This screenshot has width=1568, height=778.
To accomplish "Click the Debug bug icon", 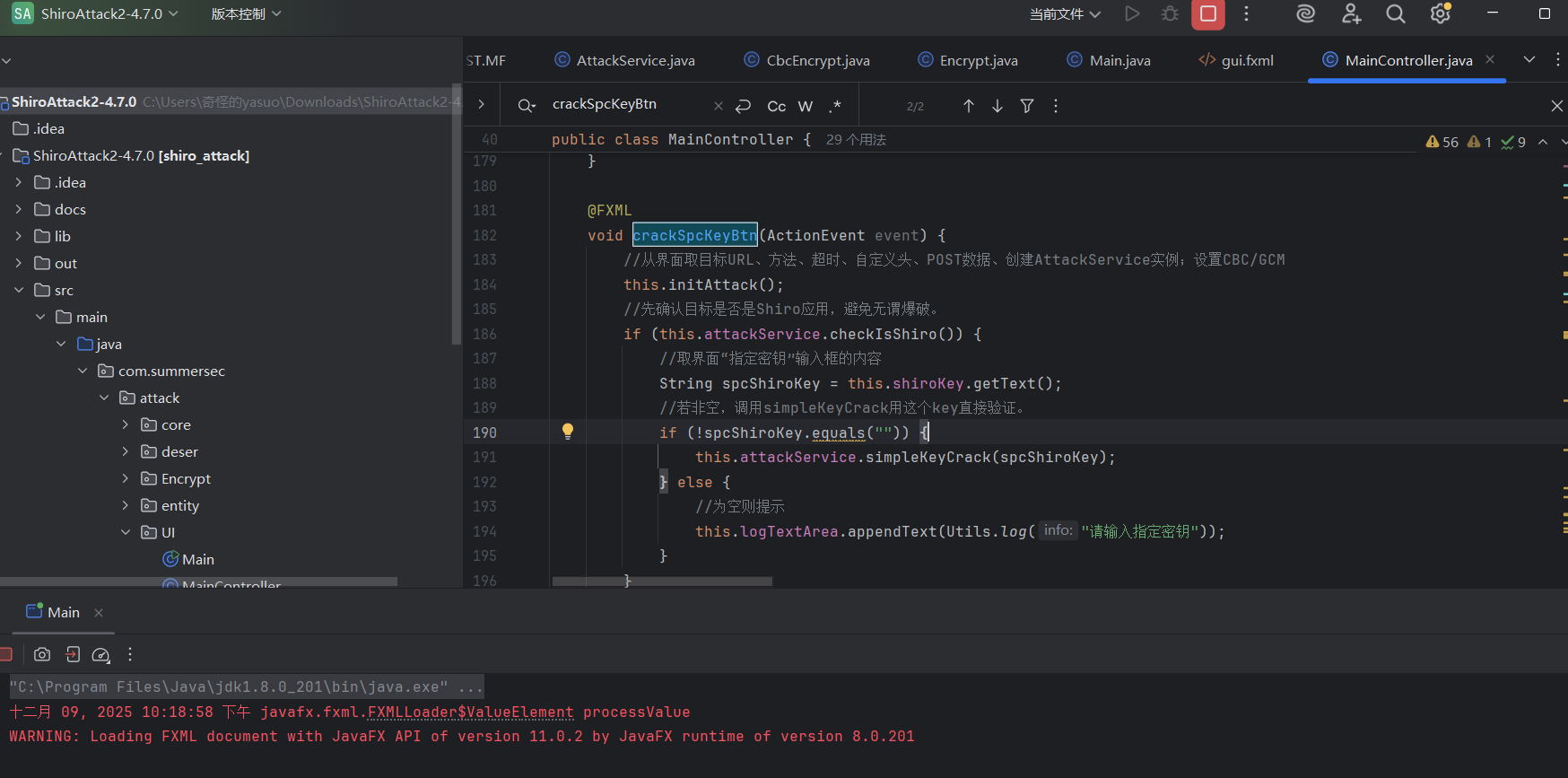I will pos(1170,14).
